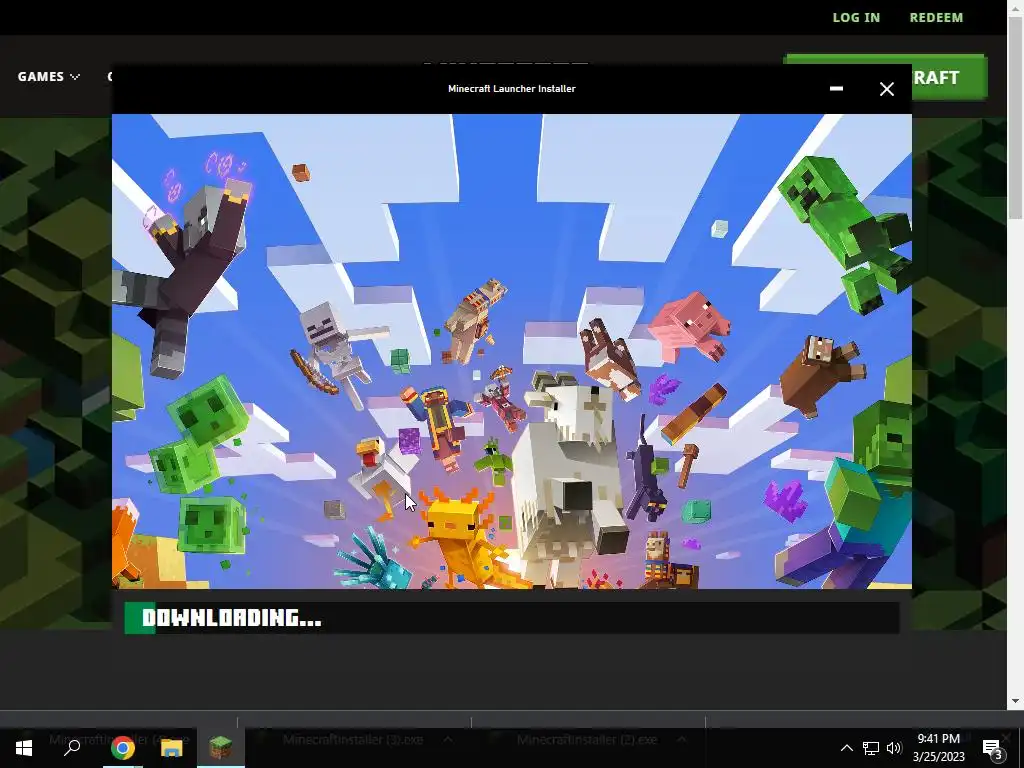Screen dimensions: 1024x768
Task: Click the installer Minecraft mobs artwork
Action: [x=511, y=351]
